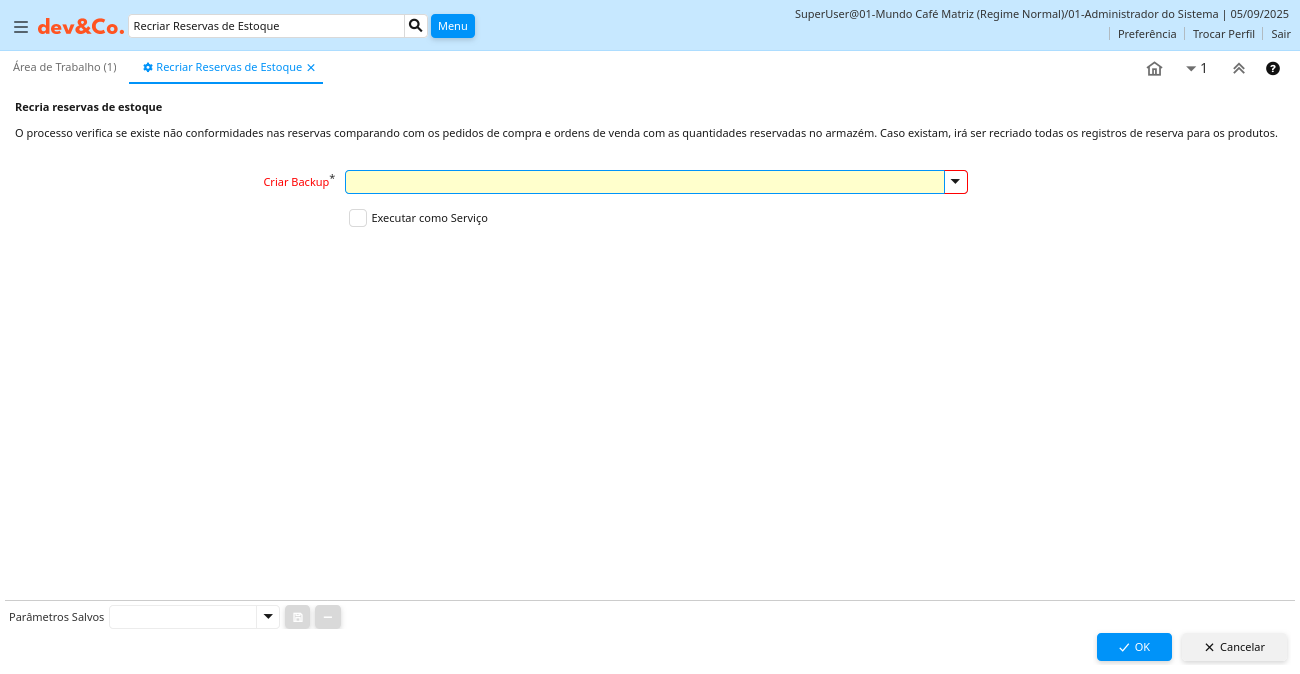Collapse the header with double-chevron icon
The image size is (1300, 674).
tap(1239, 68)
